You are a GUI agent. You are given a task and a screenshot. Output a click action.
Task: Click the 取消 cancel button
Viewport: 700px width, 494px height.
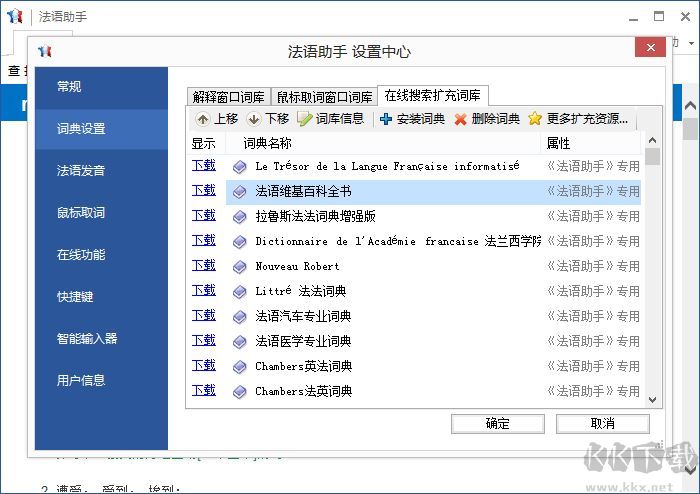(603, 423)
